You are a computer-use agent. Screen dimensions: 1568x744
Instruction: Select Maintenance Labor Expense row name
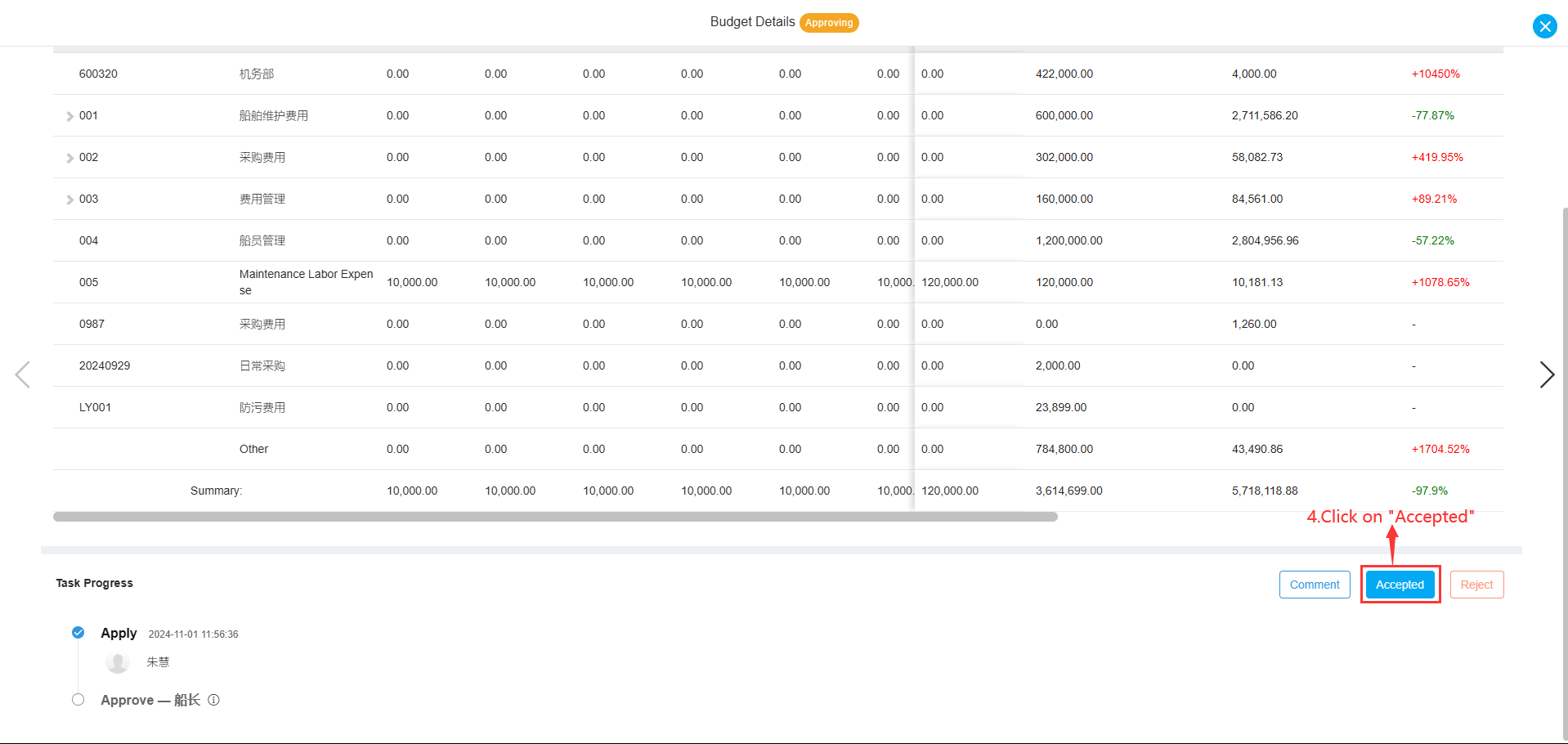click(306, 282)
